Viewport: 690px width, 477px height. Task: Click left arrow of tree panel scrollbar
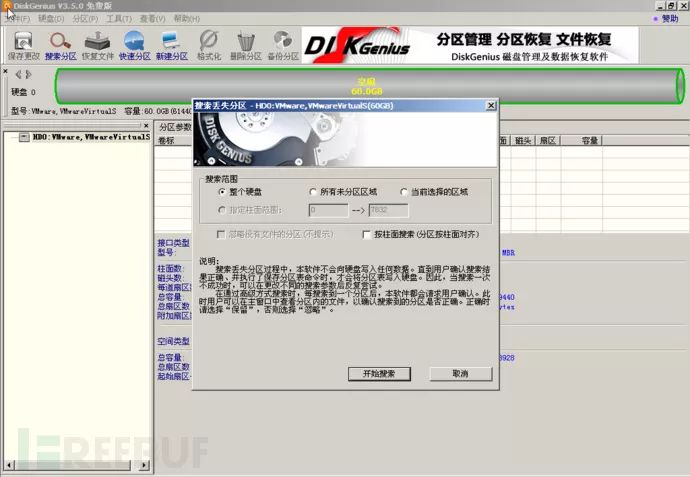pyautogui.click(x=9, y=465)
